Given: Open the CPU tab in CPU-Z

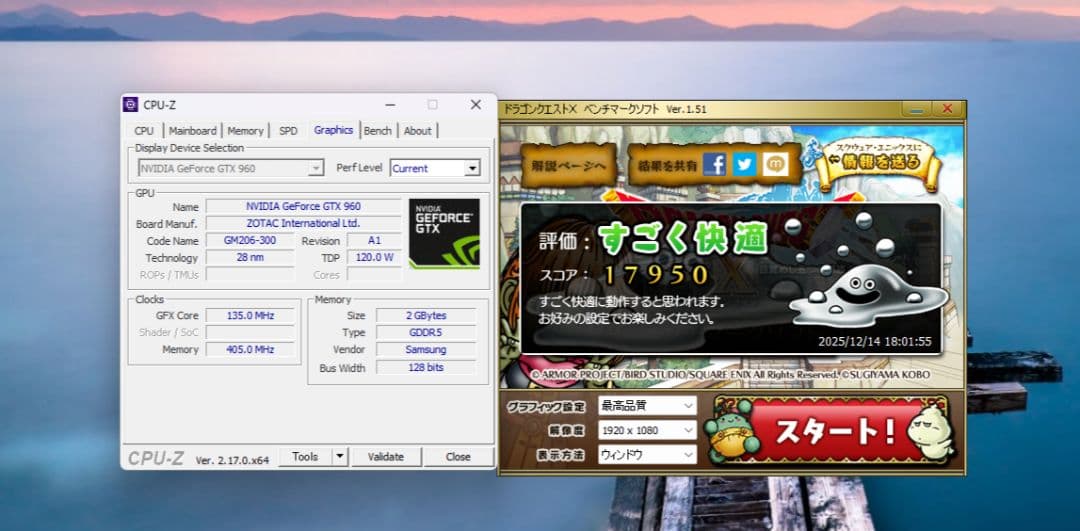Looking at the screenshot, I should coord(144,130).
